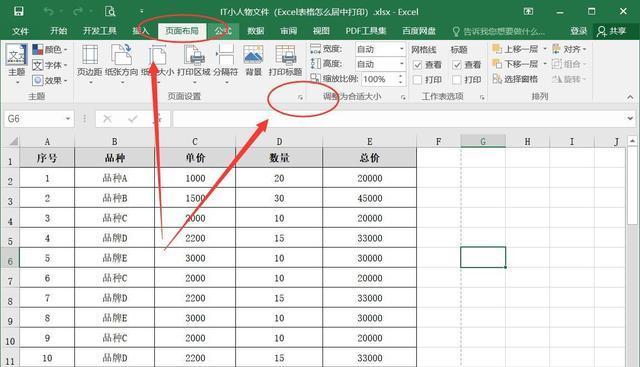Screen dimensions: 640x367
Task: Open the 文件 tab
Action: pos(20,31)
